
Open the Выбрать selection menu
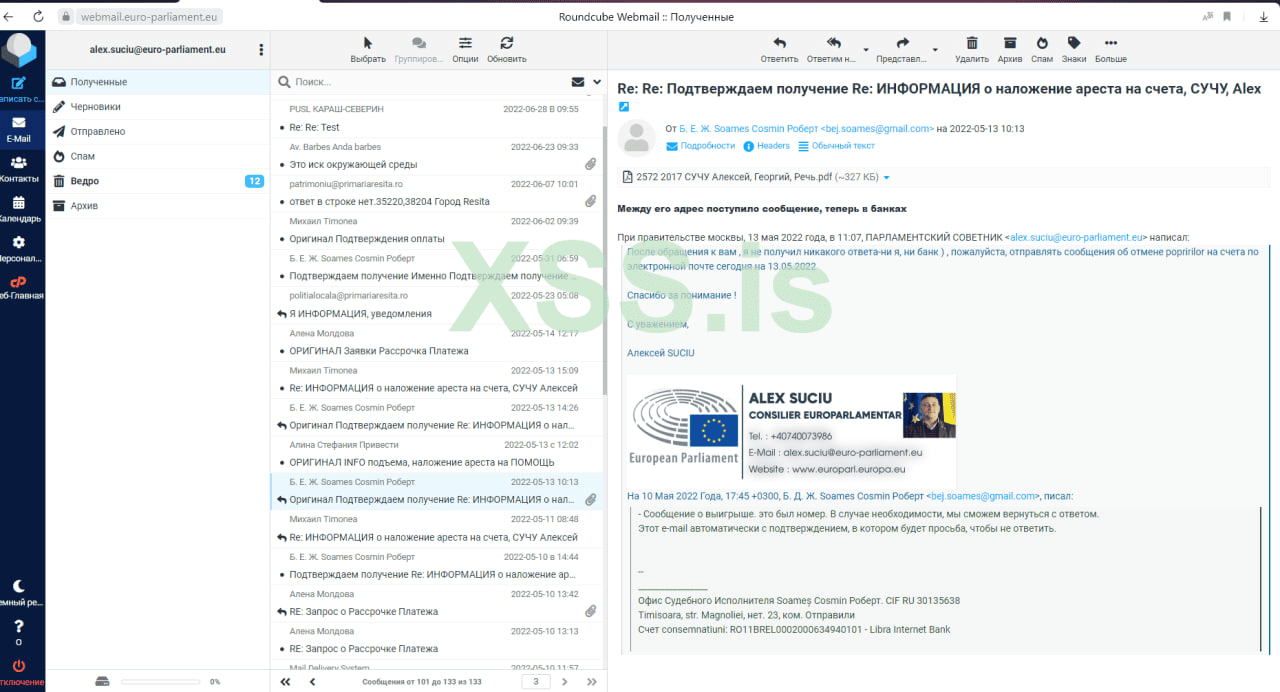click(x=368, y=49)
